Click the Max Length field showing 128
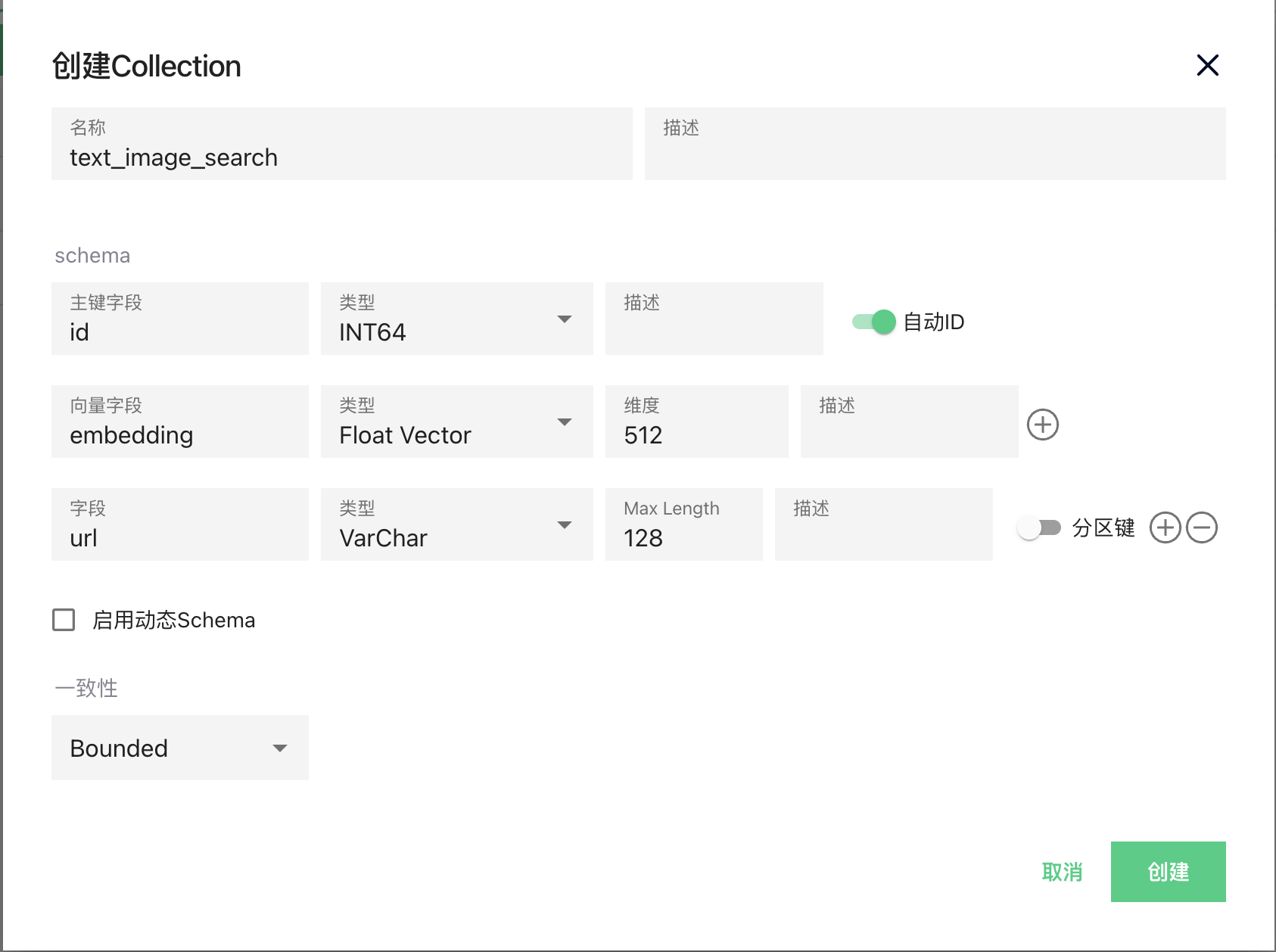 pos(683,537)
